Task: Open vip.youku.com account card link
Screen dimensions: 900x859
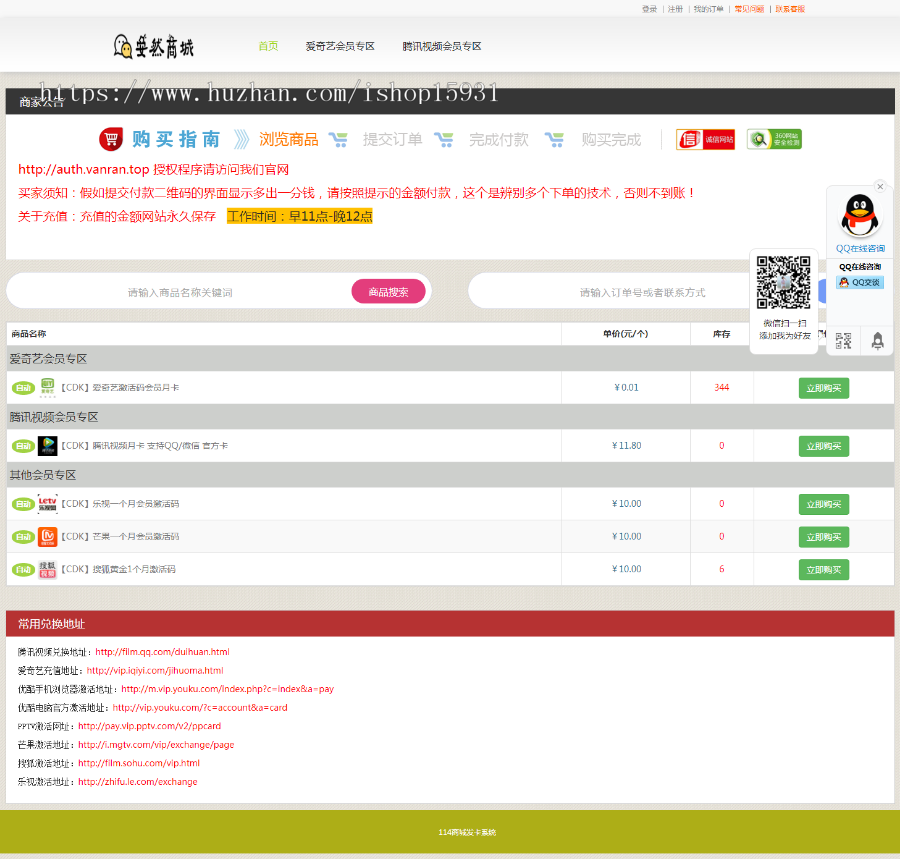Action: pos(200,708)
